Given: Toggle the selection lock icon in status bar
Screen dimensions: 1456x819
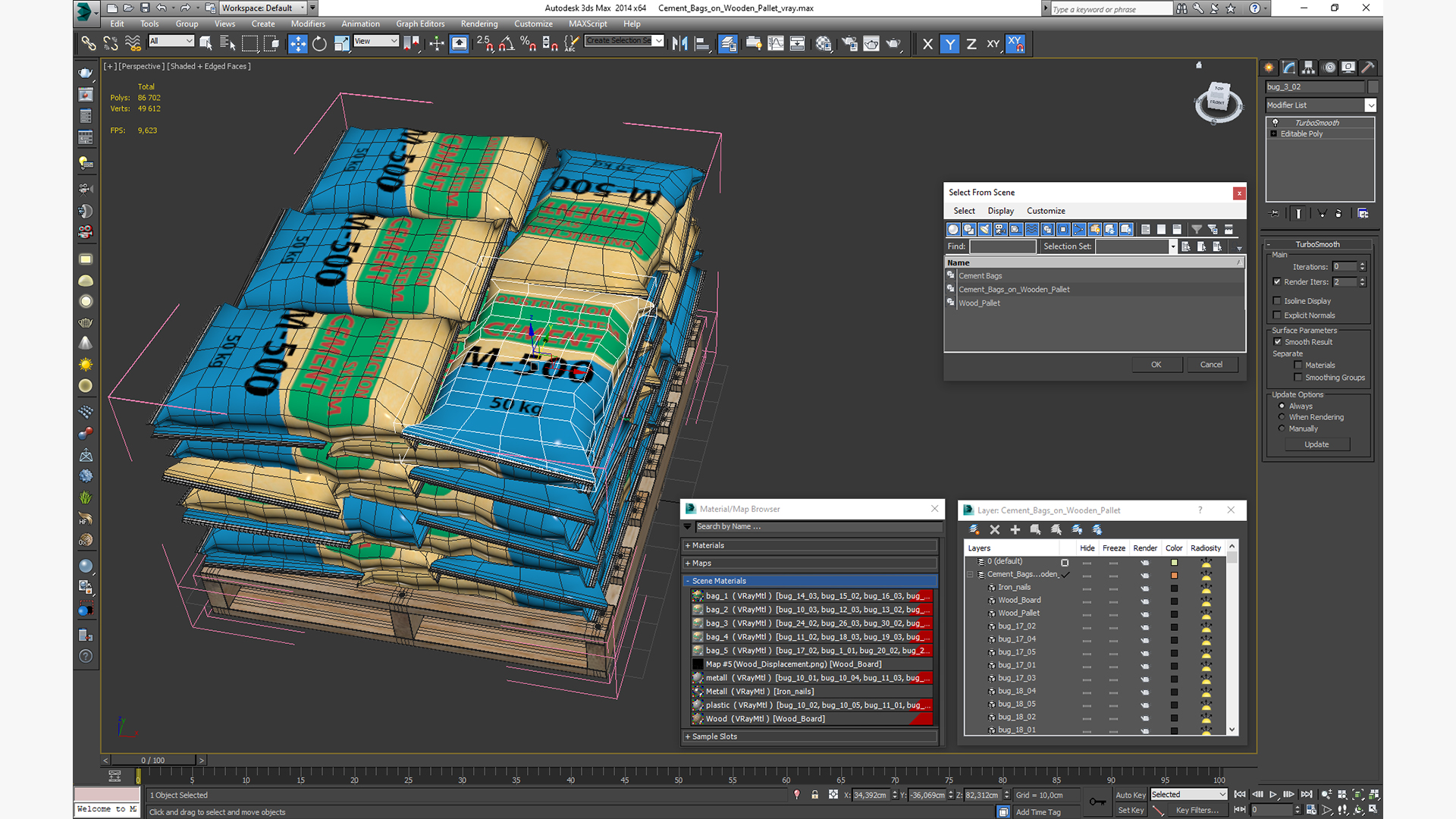Looking at the screenshot, I should 815,795.
